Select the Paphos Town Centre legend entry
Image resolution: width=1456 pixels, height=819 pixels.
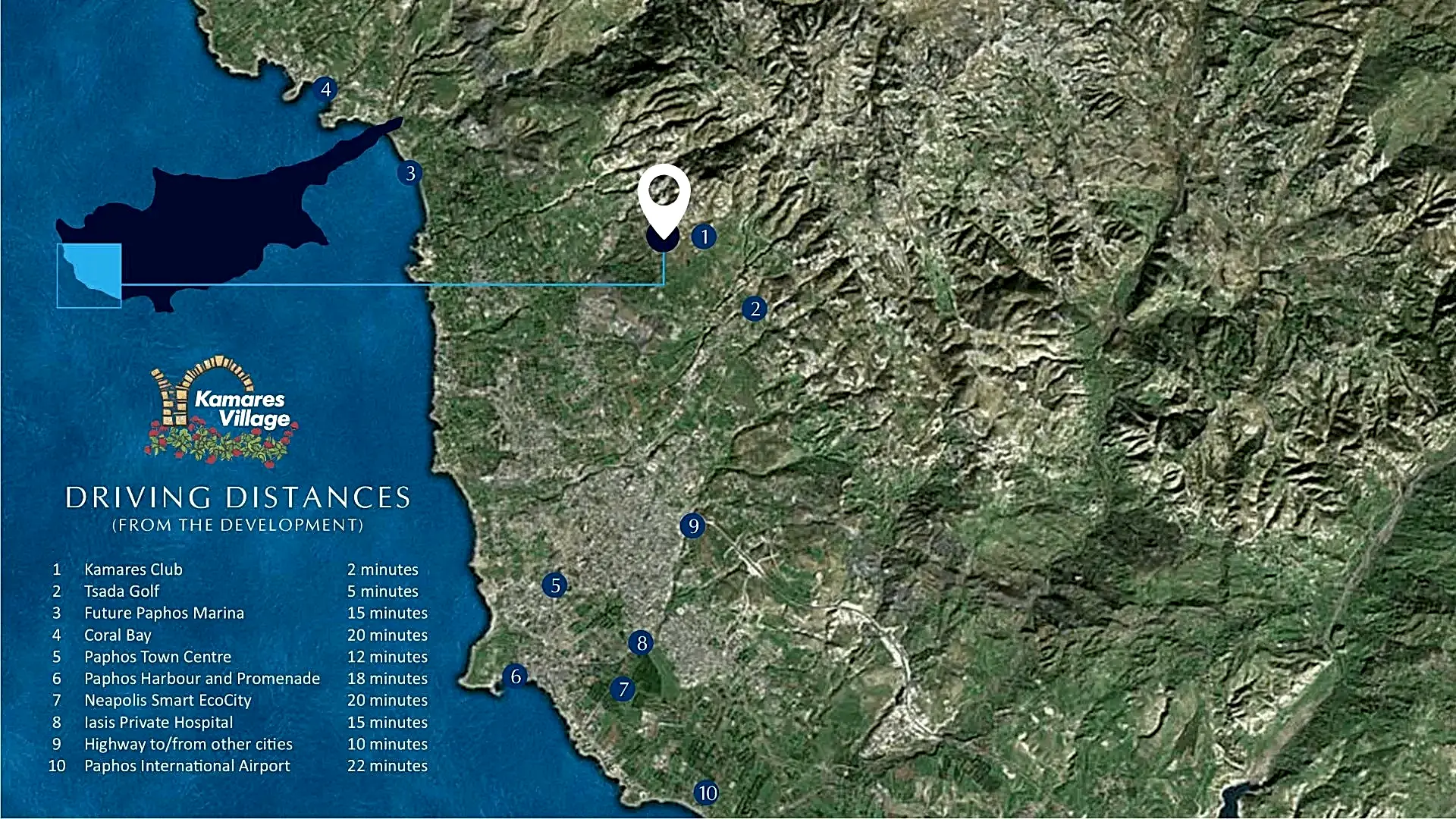[158, 657]
